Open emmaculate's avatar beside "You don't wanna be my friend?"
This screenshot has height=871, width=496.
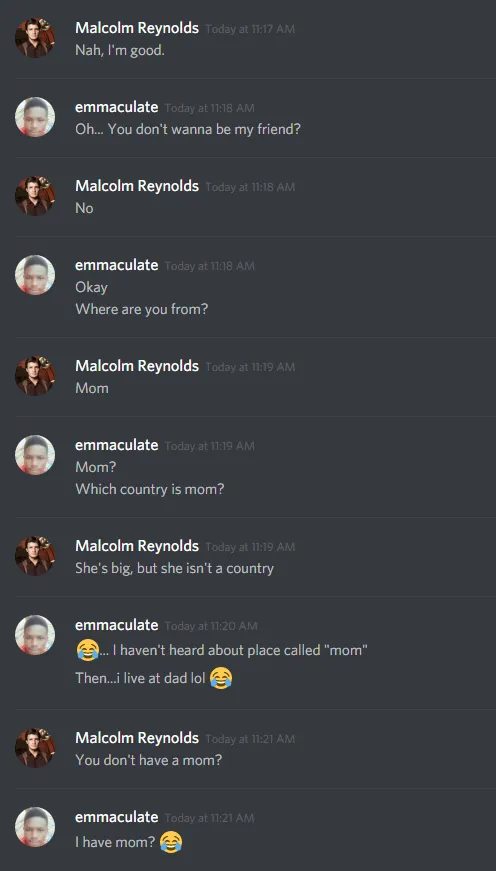[x=34, y=117]
